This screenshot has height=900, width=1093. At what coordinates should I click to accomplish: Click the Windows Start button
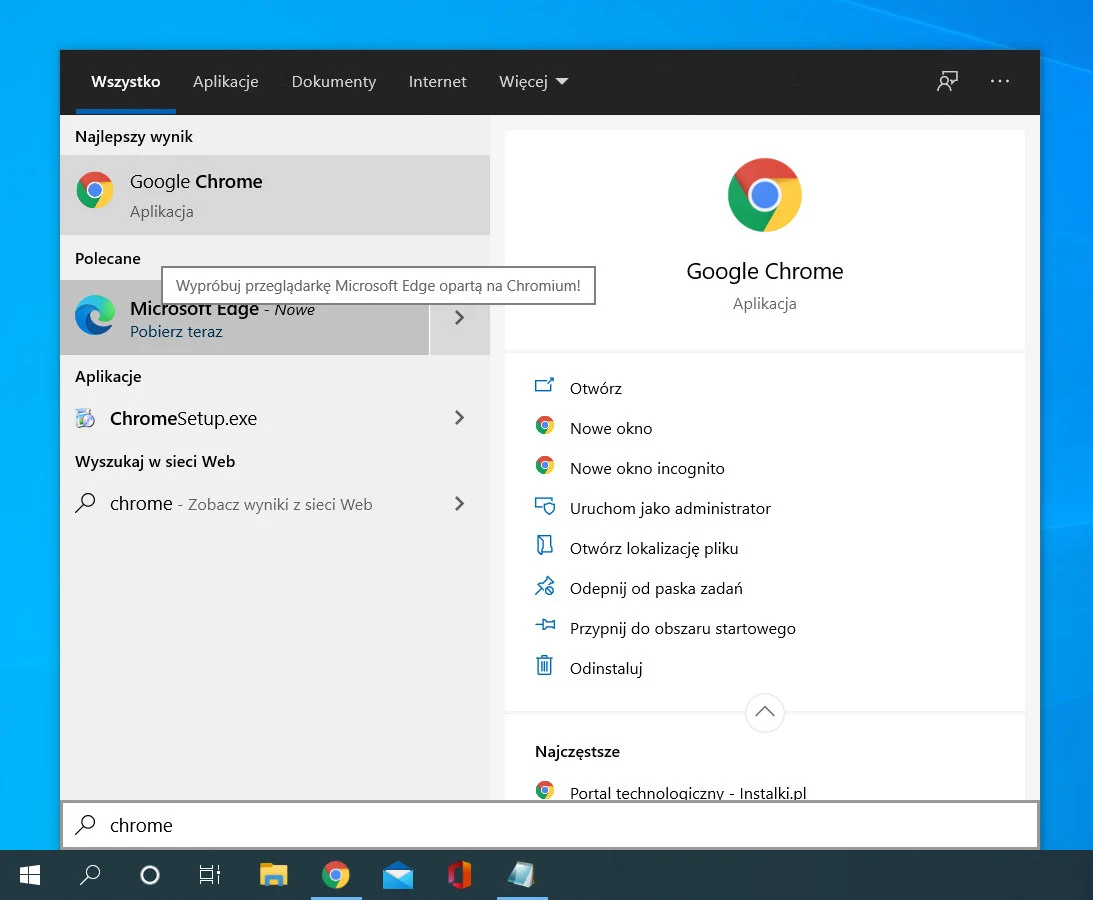point(30,876)
